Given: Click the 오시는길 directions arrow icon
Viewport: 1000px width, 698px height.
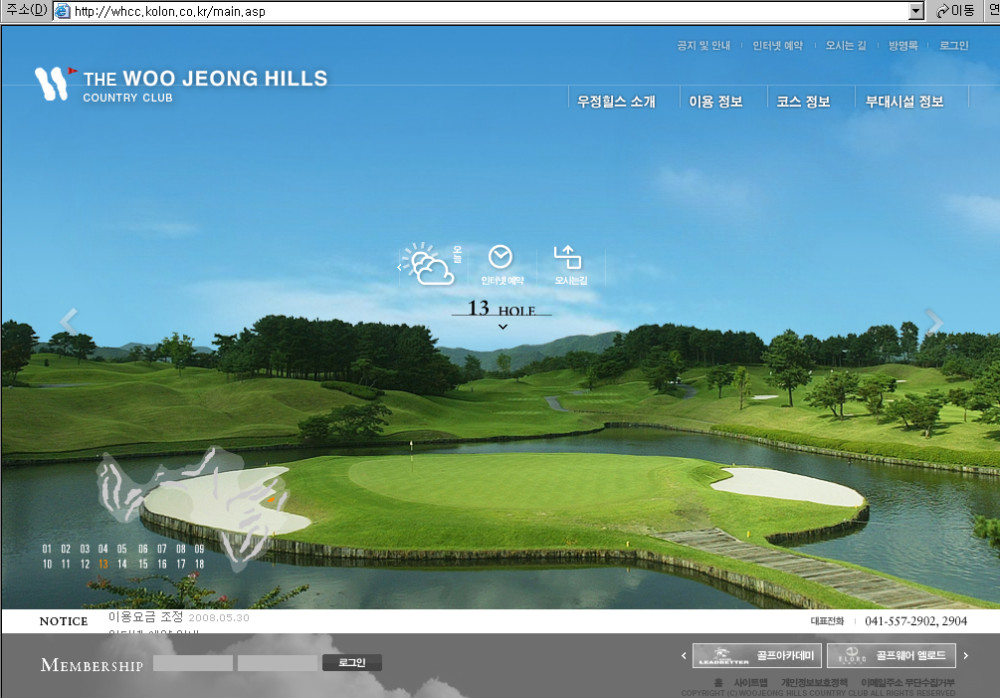Looking at the screenshot, I should pos(567,257).
